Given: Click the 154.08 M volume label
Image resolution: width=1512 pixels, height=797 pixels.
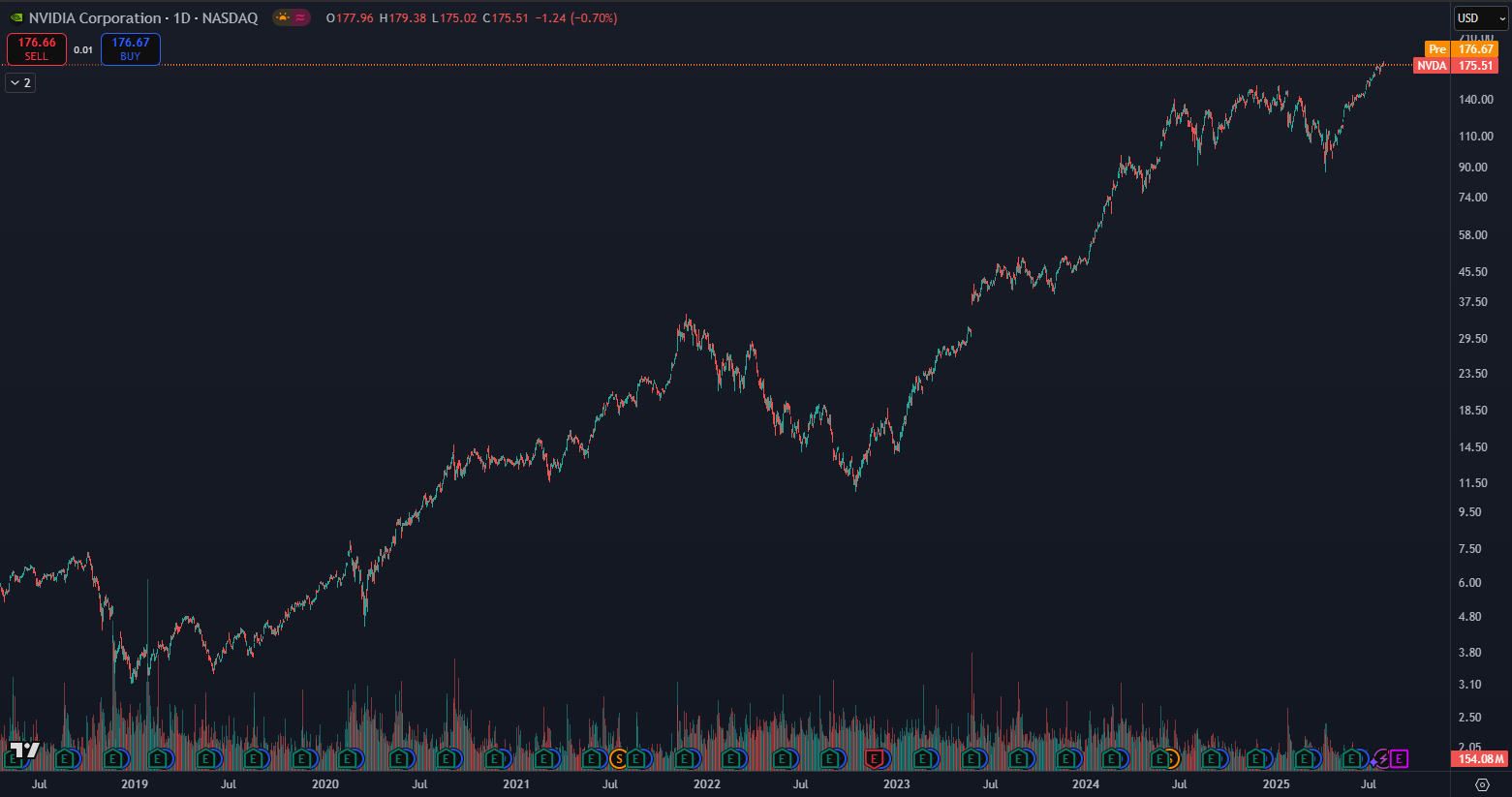Looking at the screenshot, I should tap(1481, 759).
